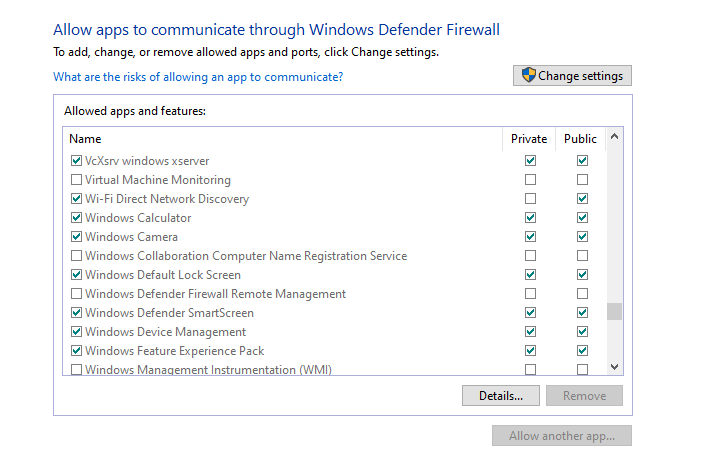Image resolution: width=706 pixels, height=453 pixels.
Task: Click the shield icon on Change settings
Action: [529, 76]
